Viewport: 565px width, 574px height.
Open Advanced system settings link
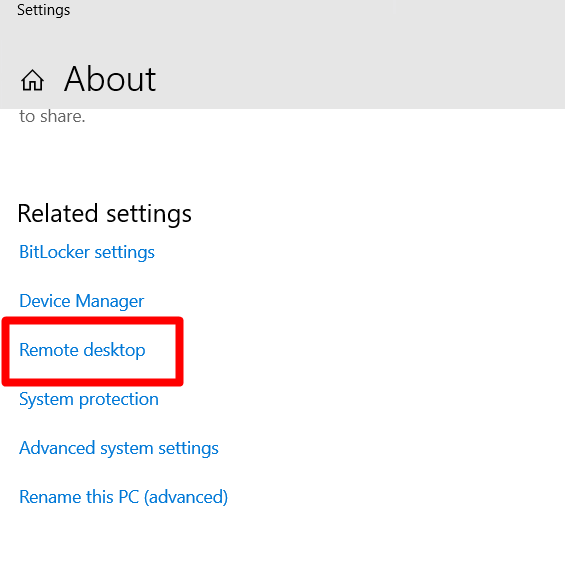[x=119, y=448]
